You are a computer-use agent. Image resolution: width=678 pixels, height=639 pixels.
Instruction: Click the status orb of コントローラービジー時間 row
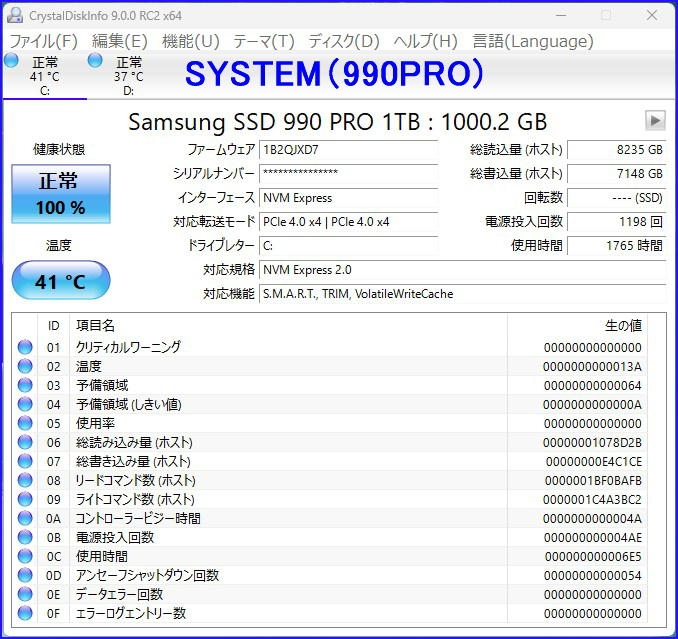tap(25, 518)
